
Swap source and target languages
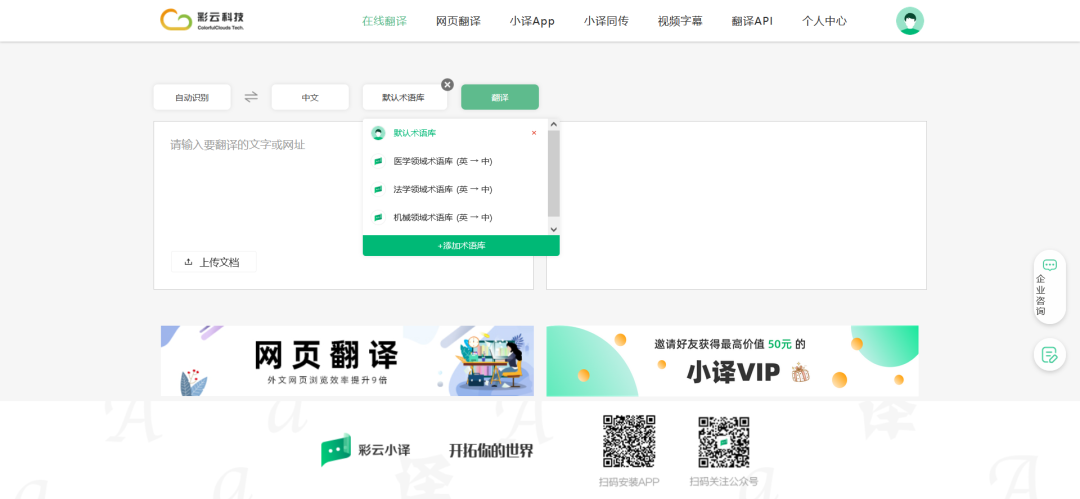click(x=251, y=97)
